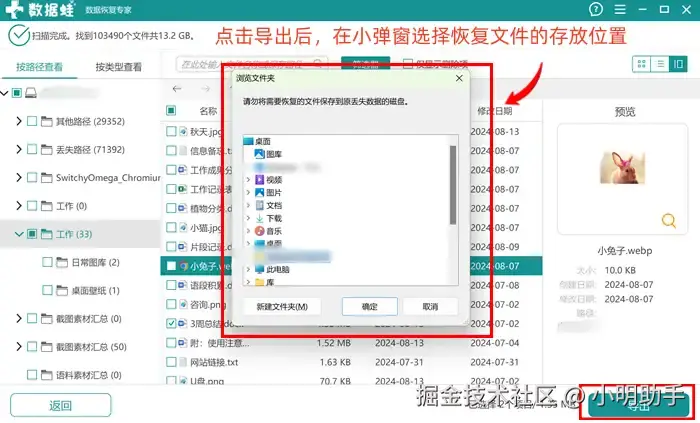Go back with the left arrow icon

pos(177,89)
